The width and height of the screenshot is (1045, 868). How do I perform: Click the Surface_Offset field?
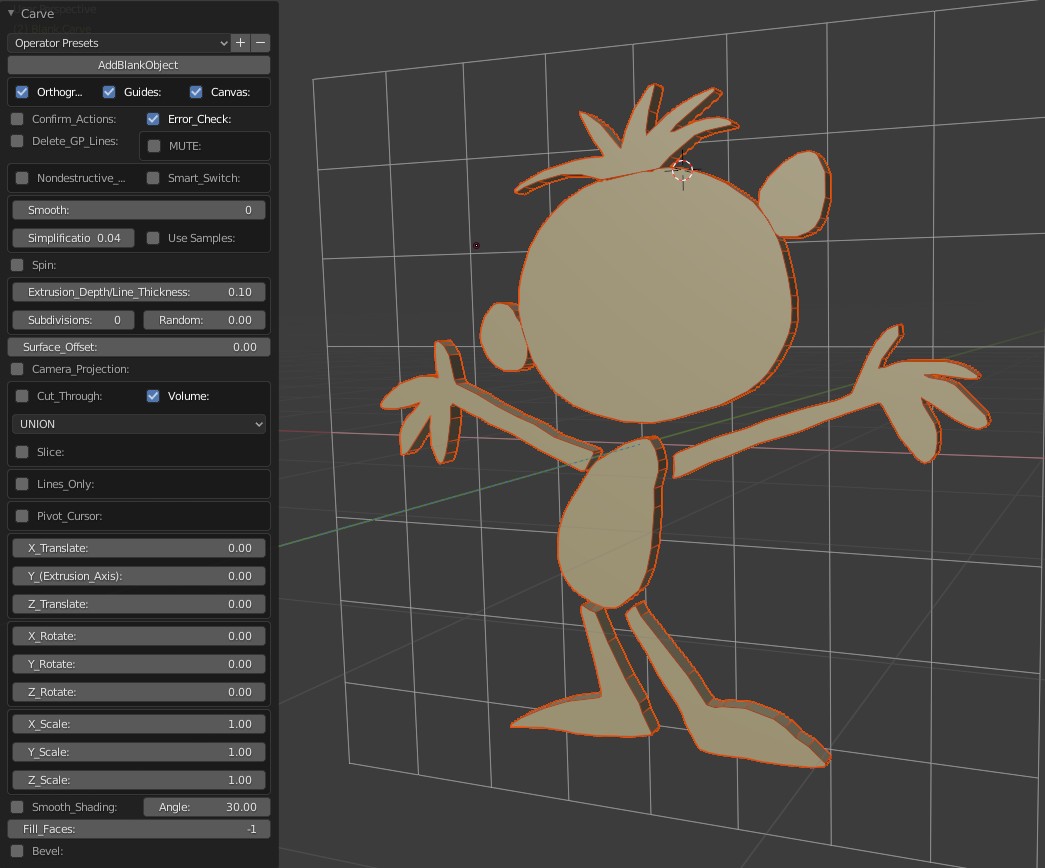[139, 347]
